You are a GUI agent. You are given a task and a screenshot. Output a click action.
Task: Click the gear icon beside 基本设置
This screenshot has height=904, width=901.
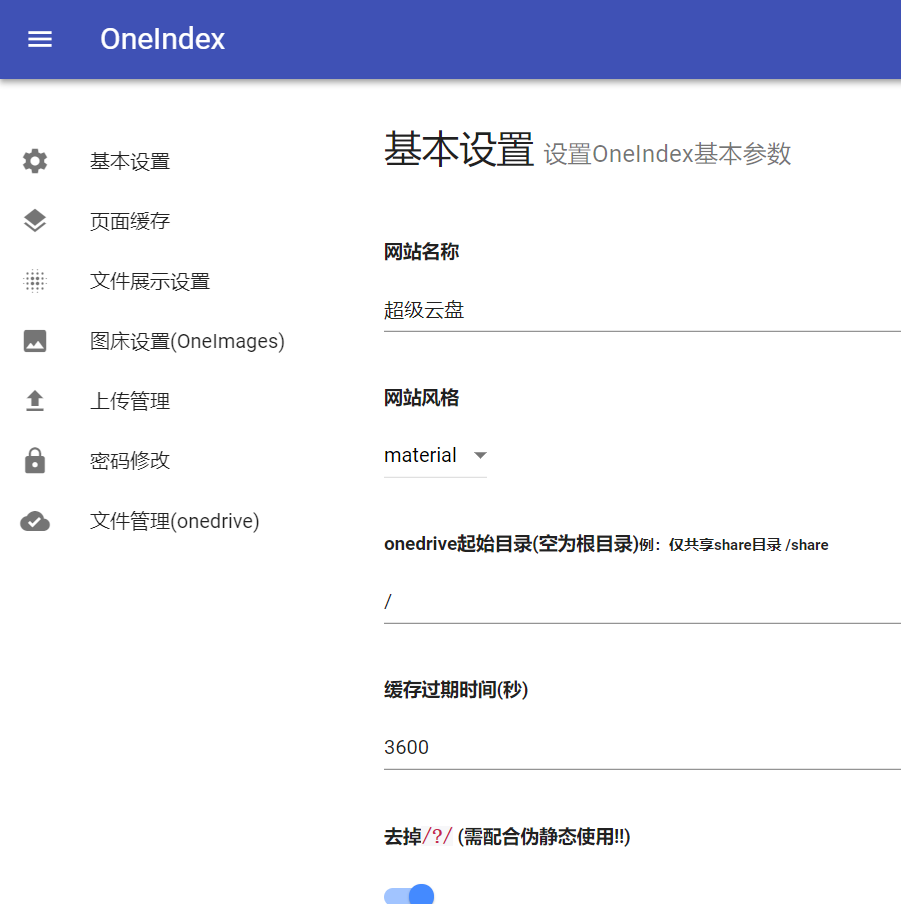click(x=35, y=161)
